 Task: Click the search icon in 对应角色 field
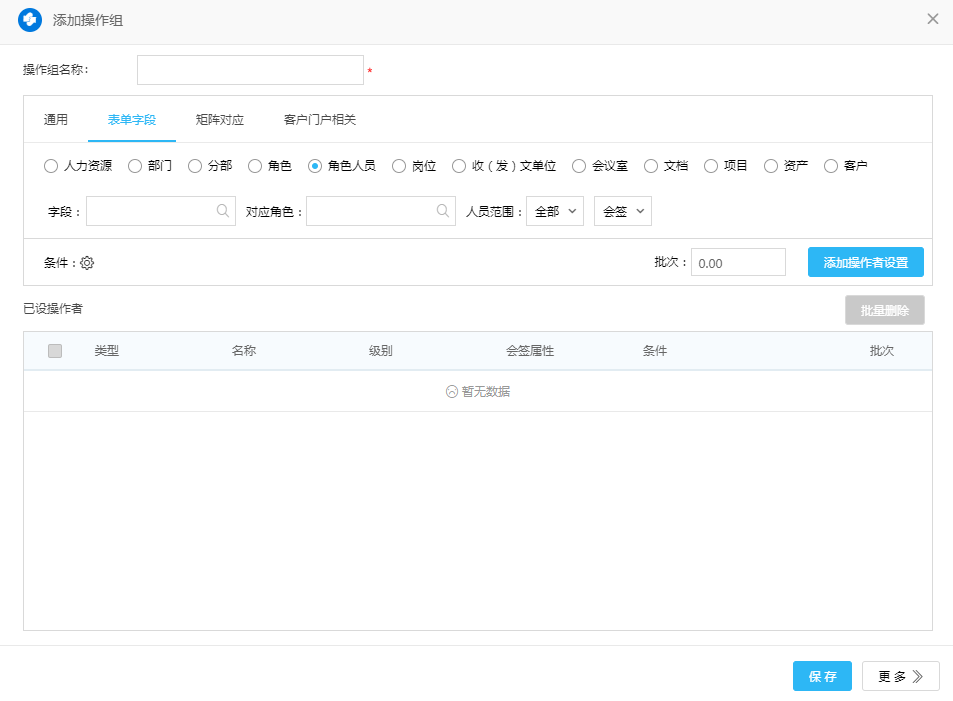point(443,211)
